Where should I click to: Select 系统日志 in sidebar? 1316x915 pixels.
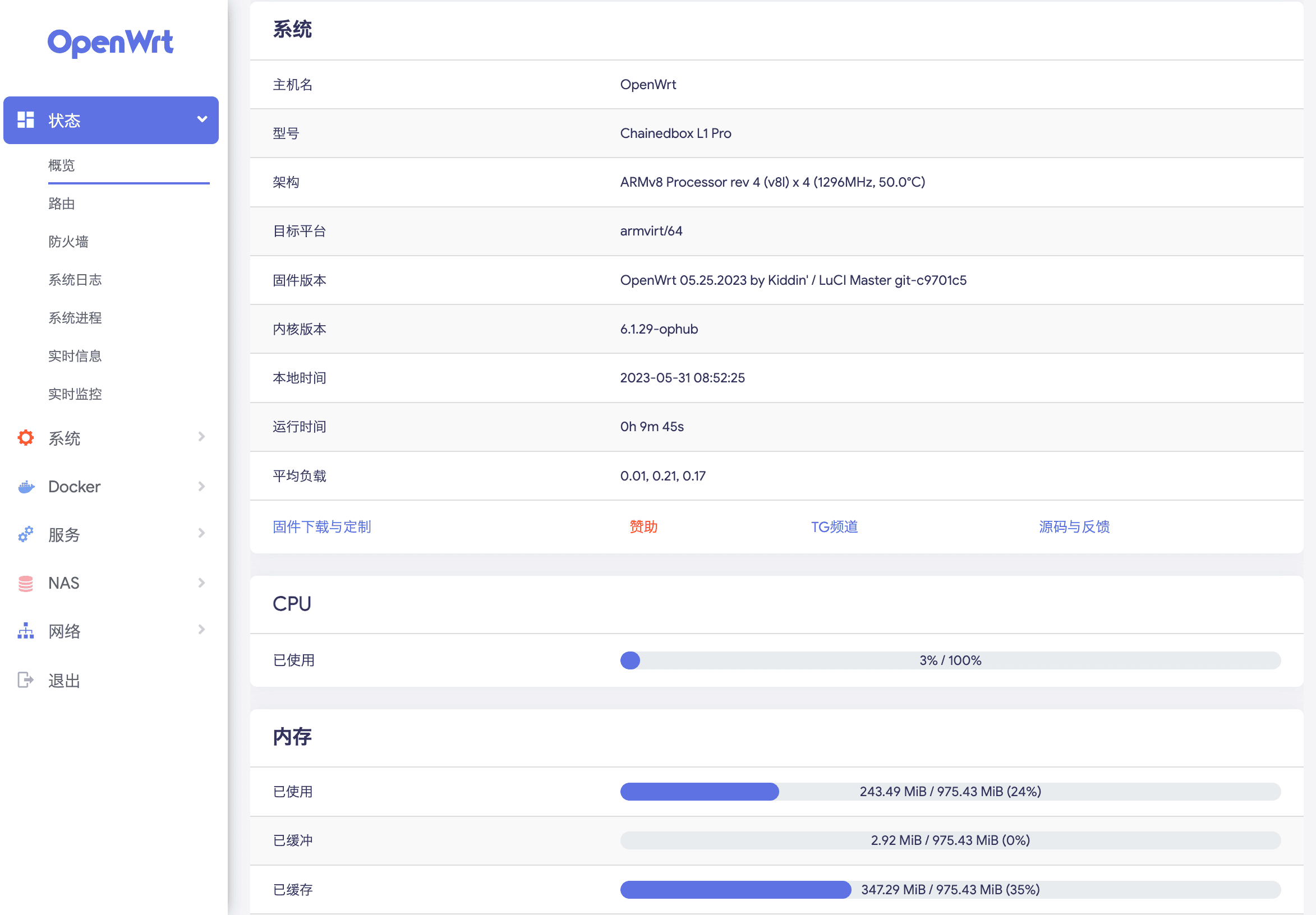point(75,280)
